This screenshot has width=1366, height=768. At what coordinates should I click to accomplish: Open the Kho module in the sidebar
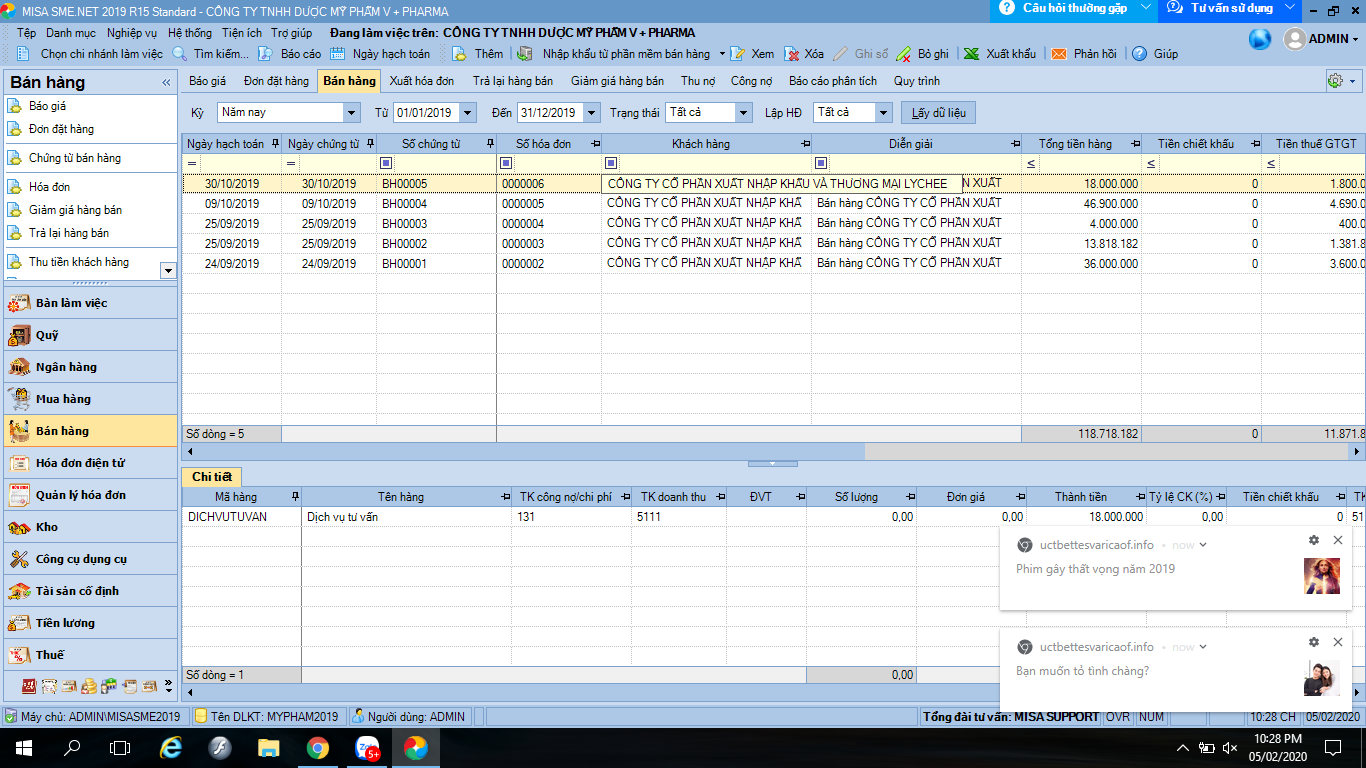point(47,527)
